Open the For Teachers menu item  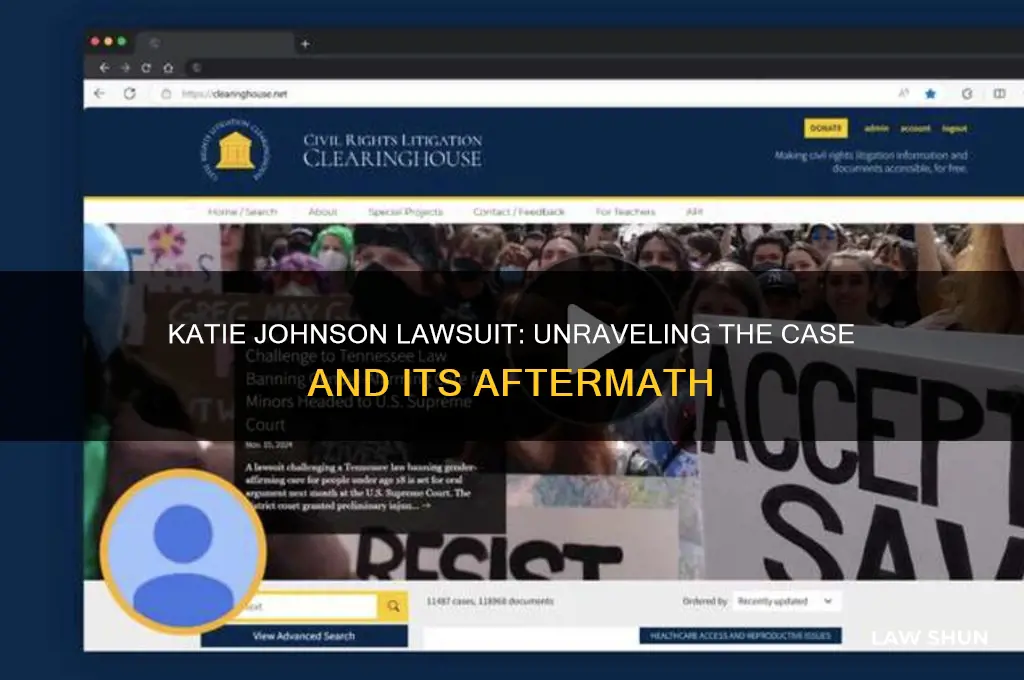(625, 212)
